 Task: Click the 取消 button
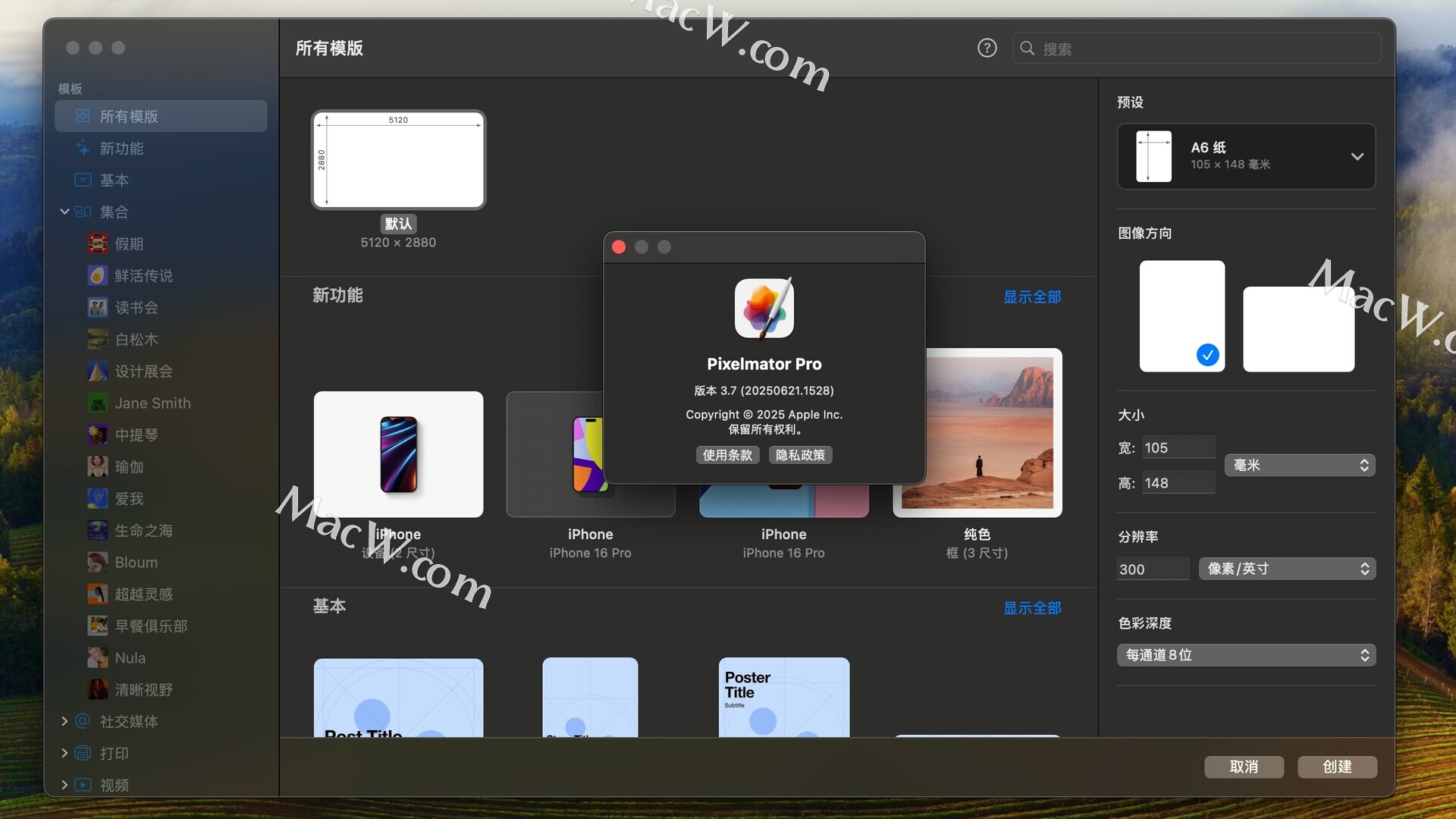[x=1244, y=767]
